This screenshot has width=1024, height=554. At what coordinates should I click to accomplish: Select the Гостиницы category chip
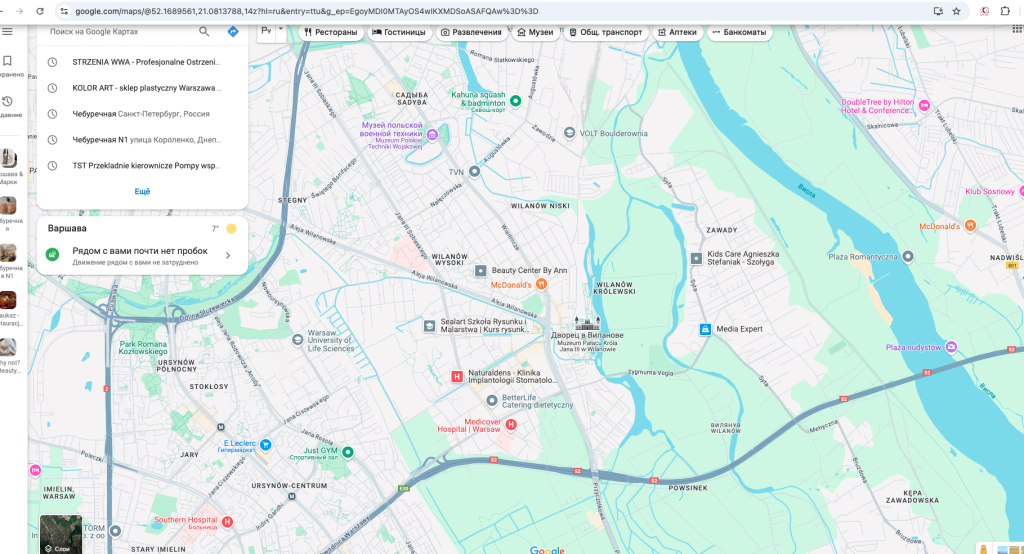pos(398,32)
